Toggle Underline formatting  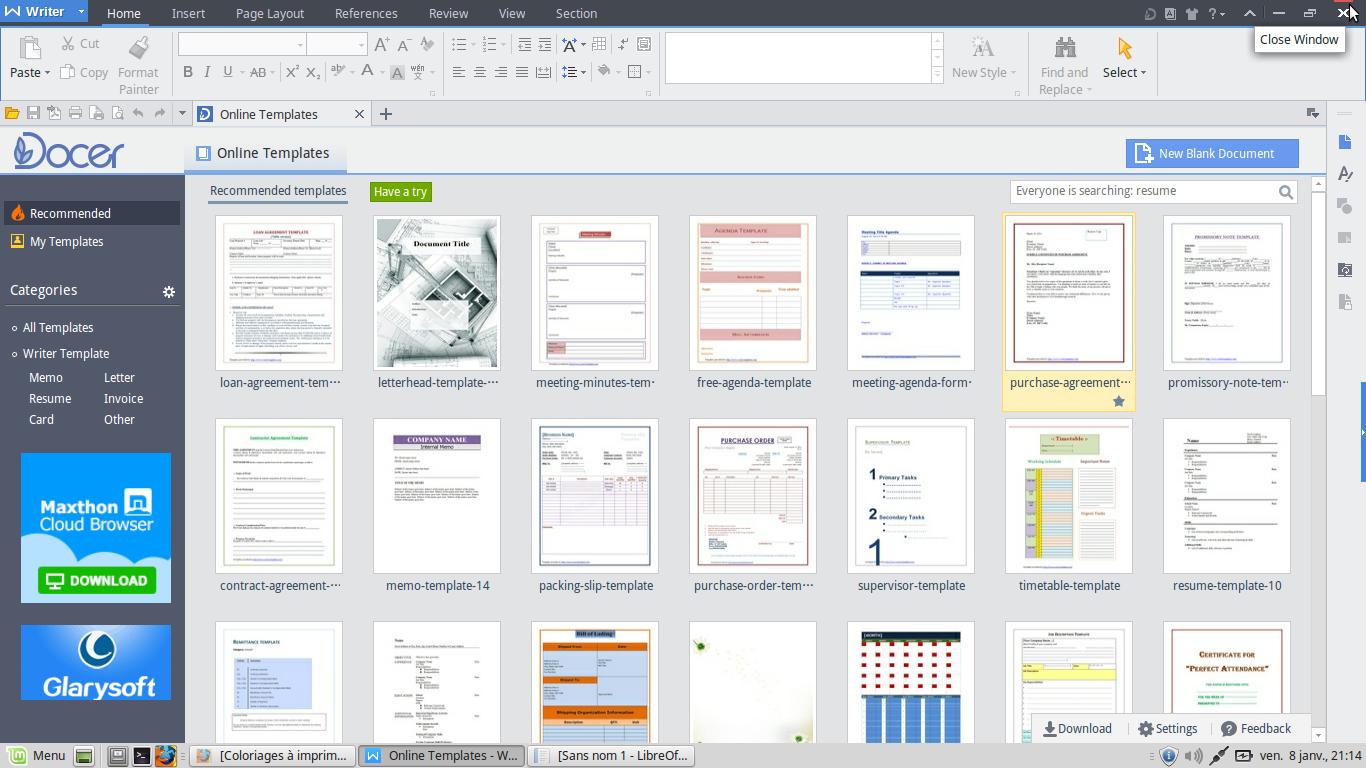228,72
